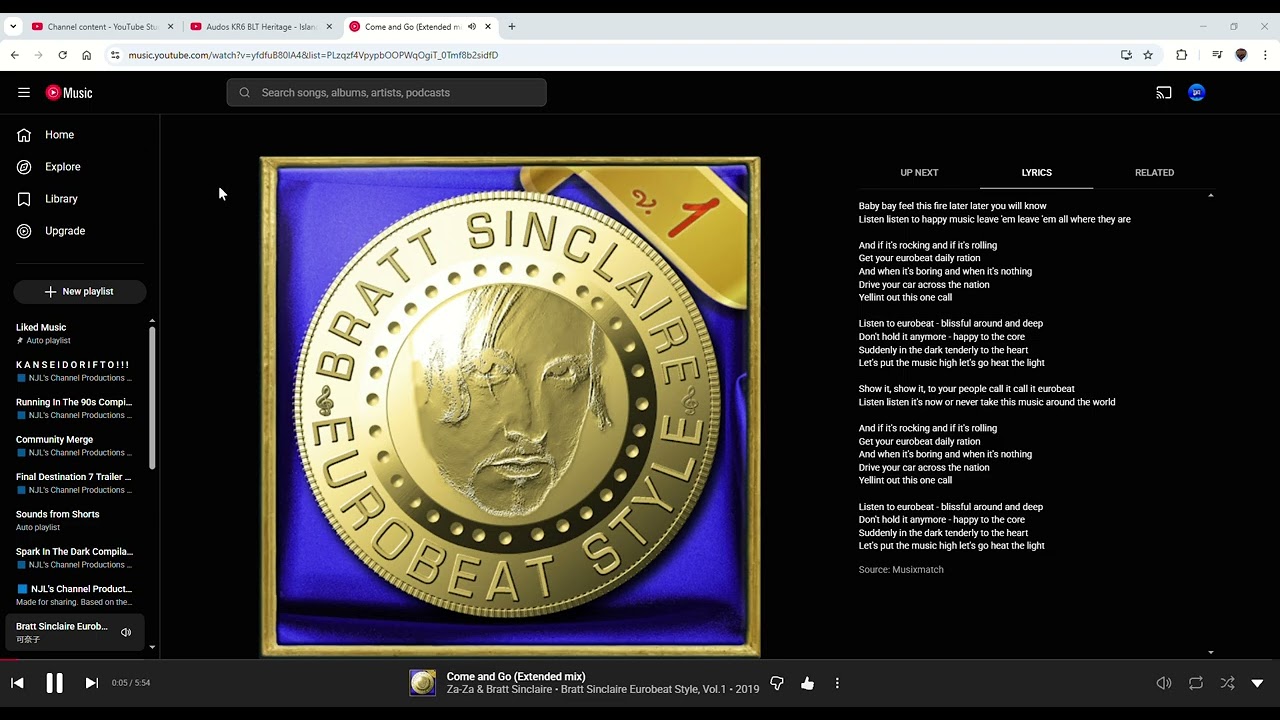Open the Liked Music playlist
This screenshot has height=720, width=1280.
click(x=75, y=334)
